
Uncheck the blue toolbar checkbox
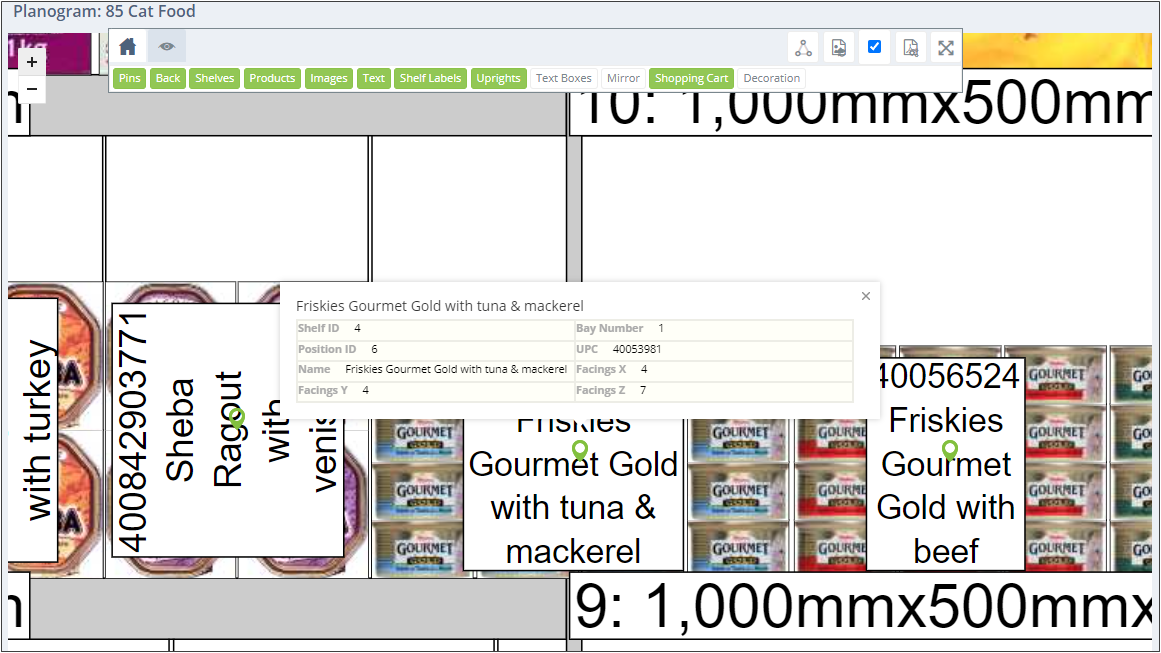[x=874, y=47]
